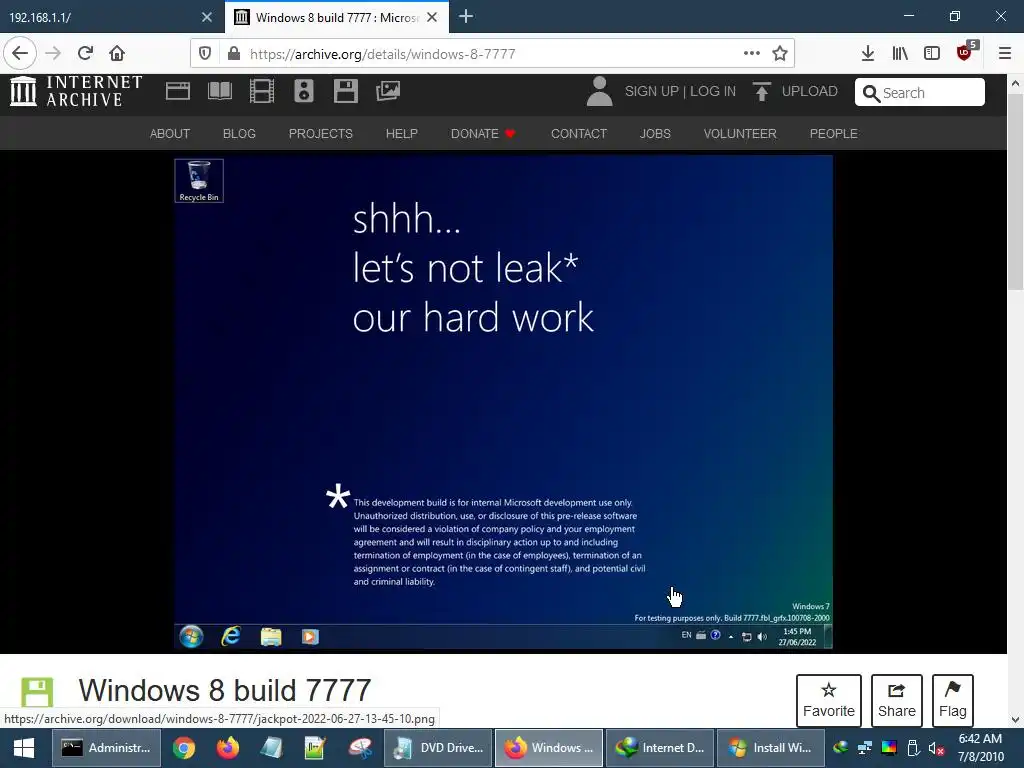Open the Texts book icon
Screen dimensions: 1024x768
(x=220, y=91)
